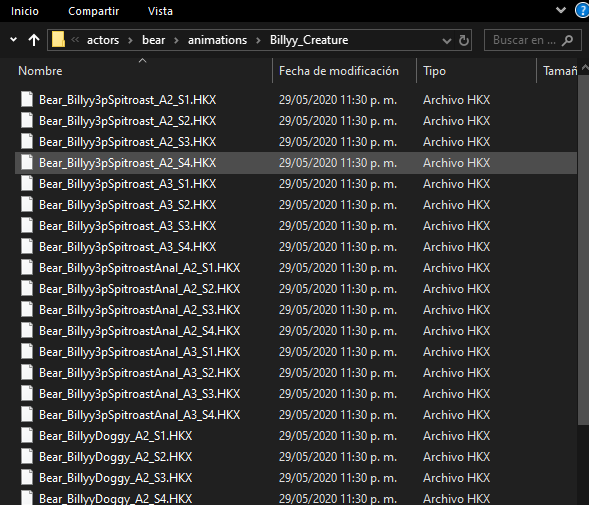Navigate to the animations folder breadcrumb

pos(217,40)
